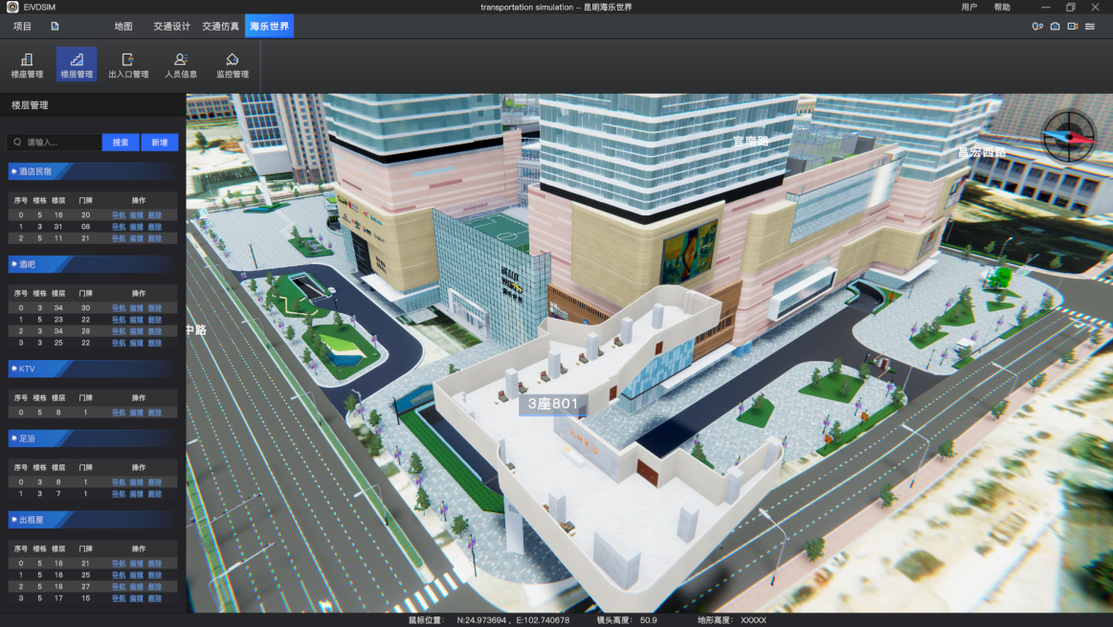
Task: Click the 3座801 label in the 3D scene
Action: coord(553,404)
